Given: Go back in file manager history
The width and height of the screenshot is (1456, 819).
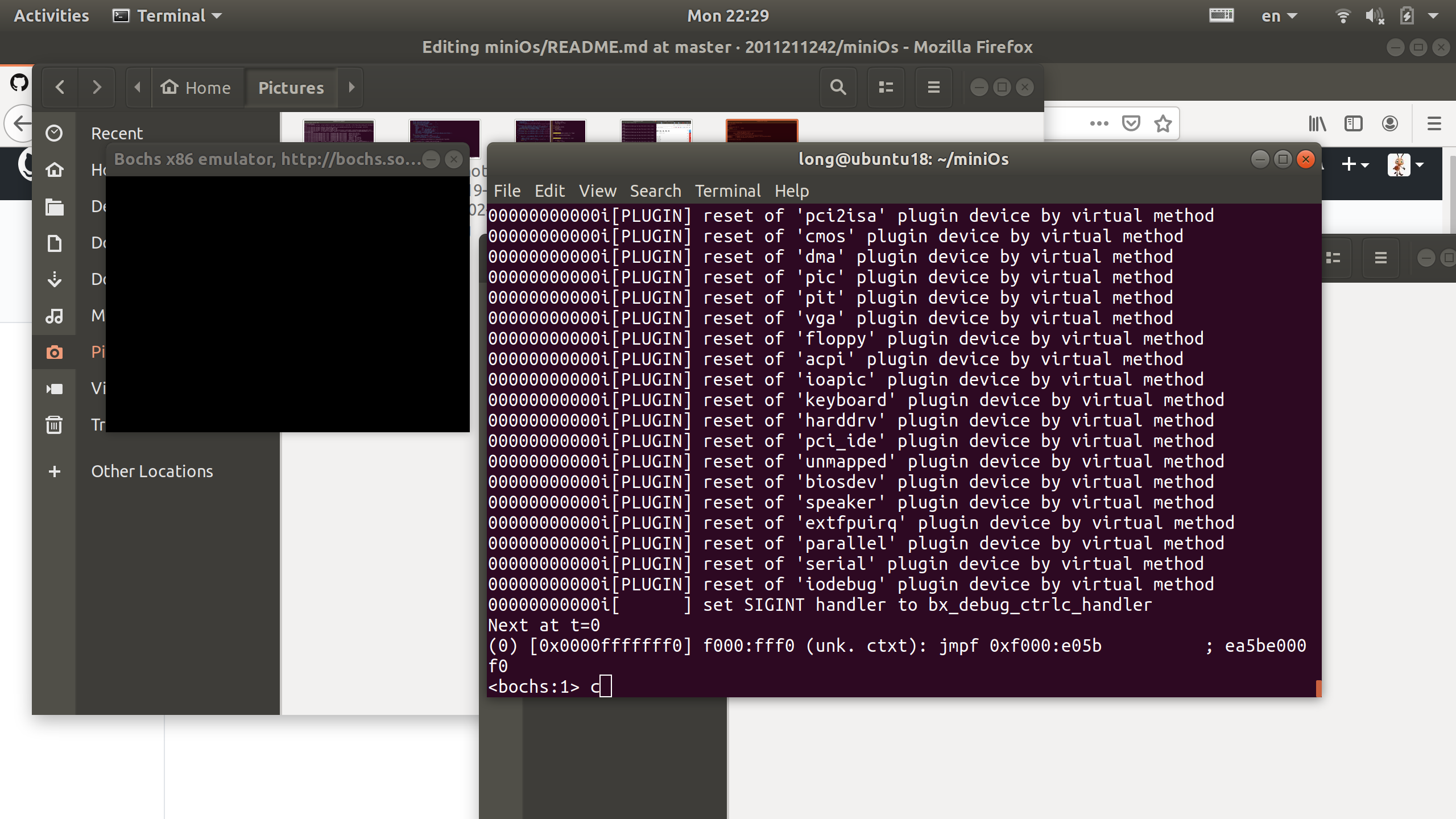Looking at the screenshot, I should pyautogui.click(x=60, y=87).
